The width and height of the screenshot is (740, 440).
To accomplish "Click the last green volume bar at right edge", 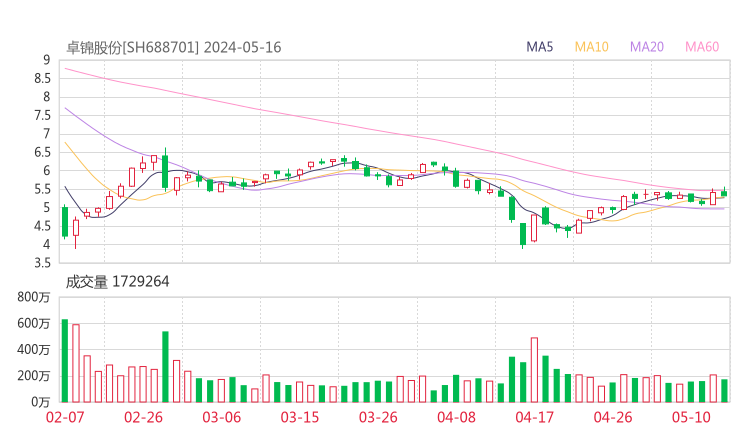I will 724,391.
